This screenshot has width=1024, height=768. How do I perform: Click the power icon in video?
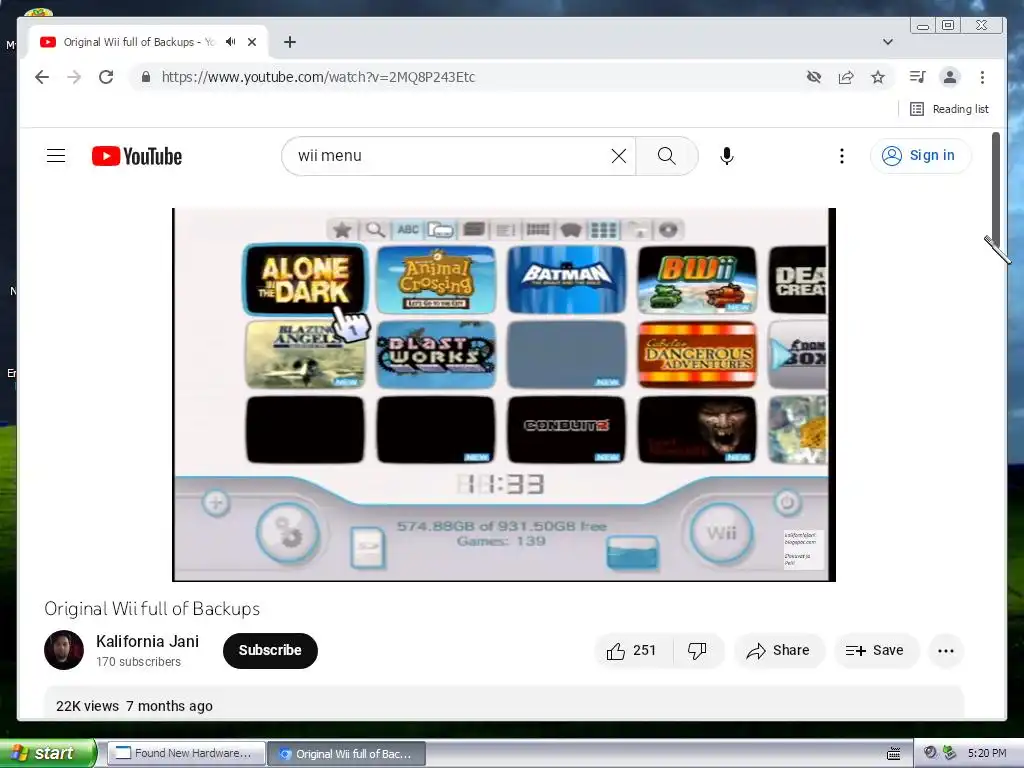[787, 503]
